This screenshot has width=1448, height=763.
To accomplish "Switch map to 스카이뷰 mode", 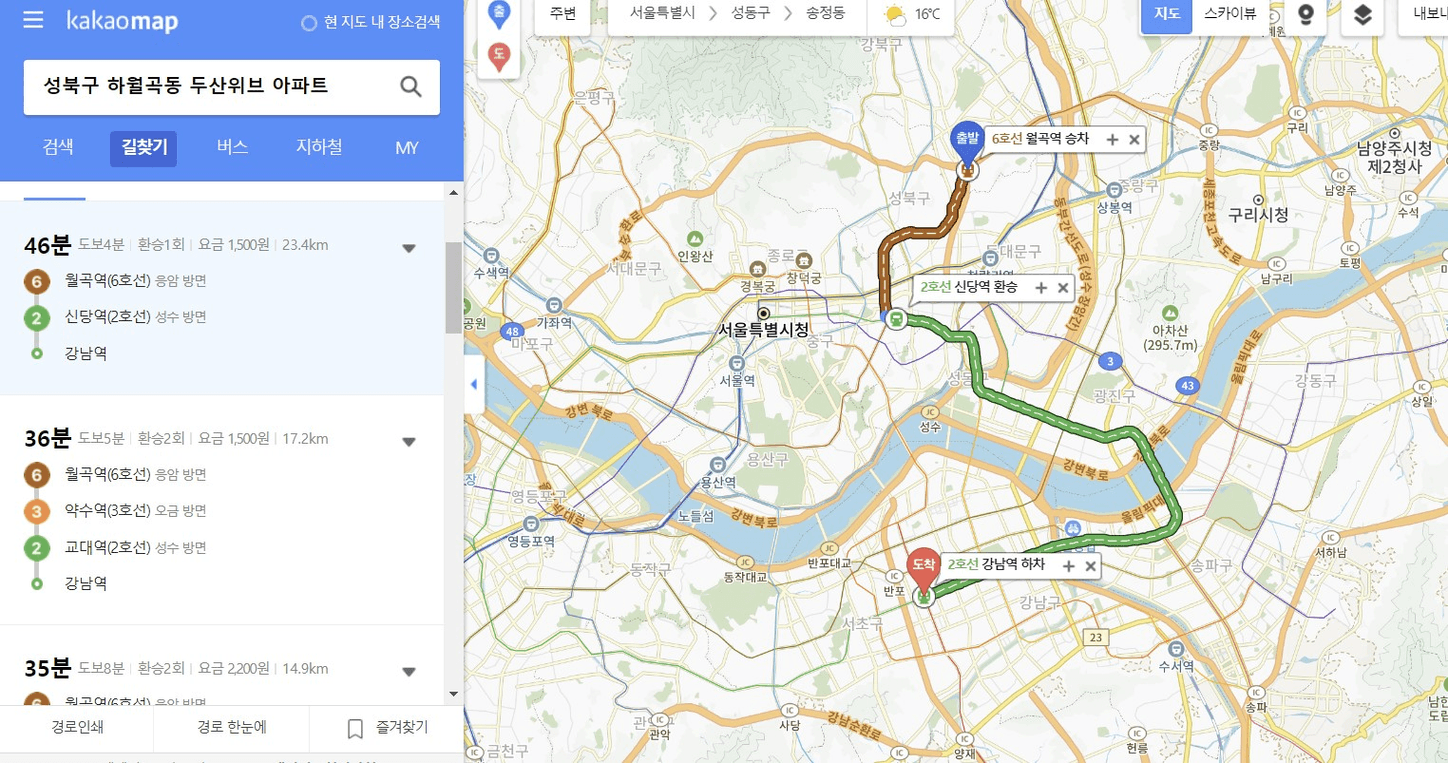I will coord(1230,14).
